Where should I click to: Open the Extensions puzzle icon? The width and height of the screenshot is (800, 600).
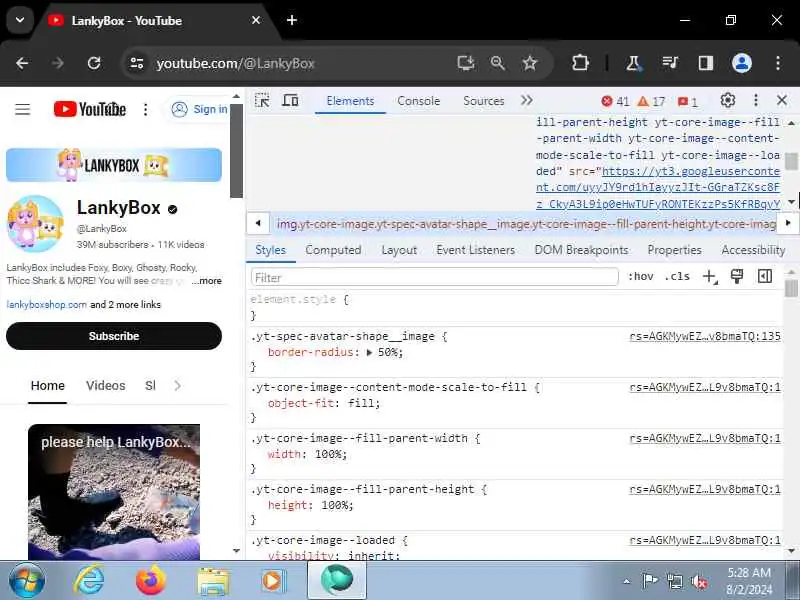pyautogui.click(x=580, y=63)
